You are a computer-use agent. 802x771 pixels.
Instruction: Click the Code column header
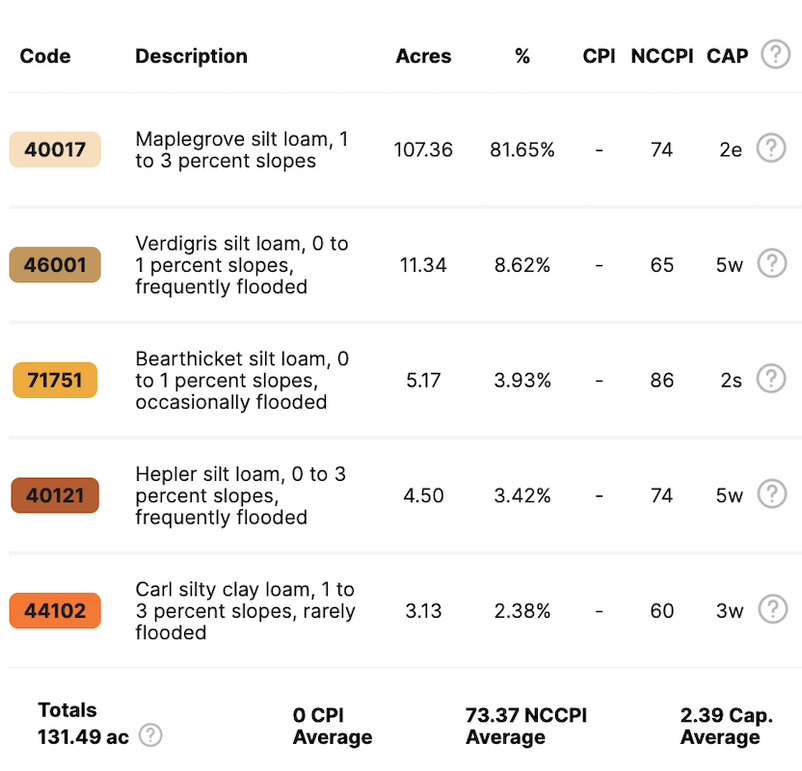(x=45, y=56)
